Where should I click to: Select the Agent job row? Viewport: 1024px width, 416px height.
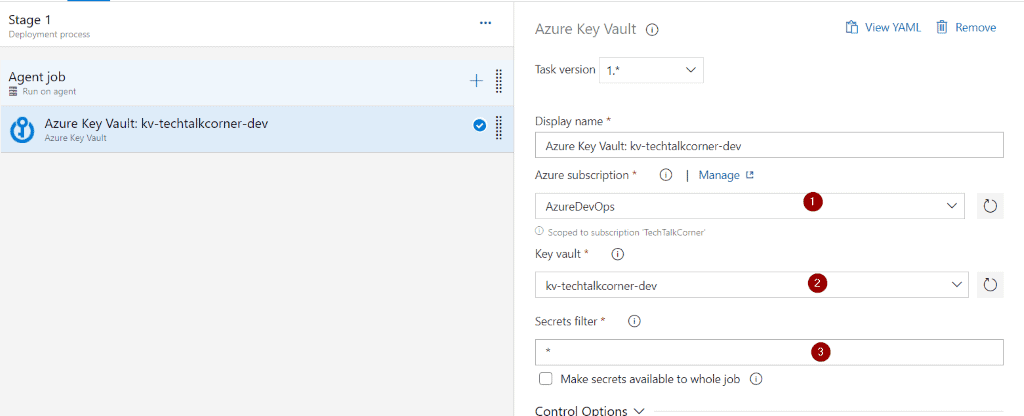pyautogui.click(x=257, y=83)
